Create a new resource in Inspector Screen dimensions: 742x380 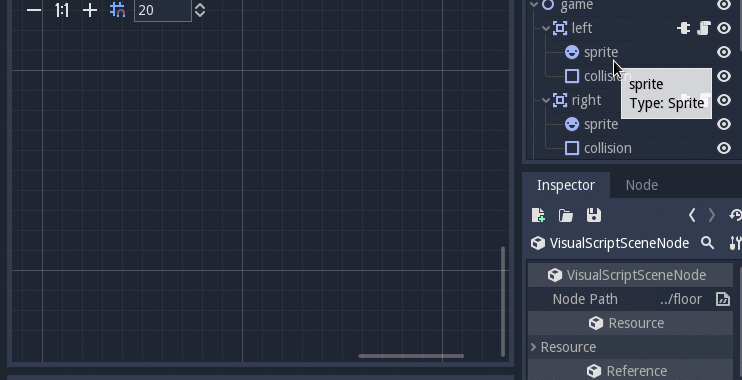point(538,216)
